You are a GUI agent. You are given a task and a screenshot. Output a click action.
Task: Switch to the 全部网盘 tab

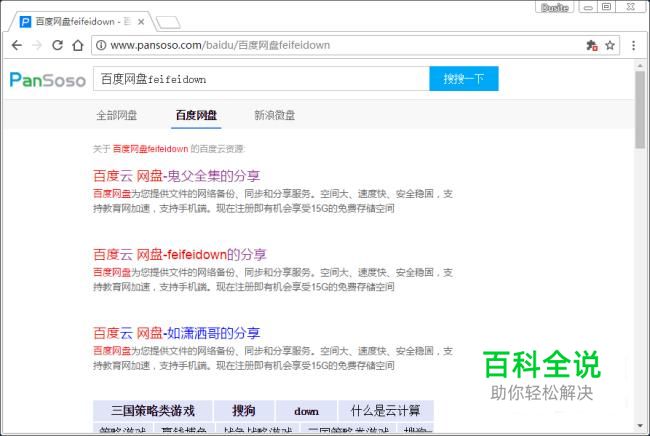click(116, 115)
